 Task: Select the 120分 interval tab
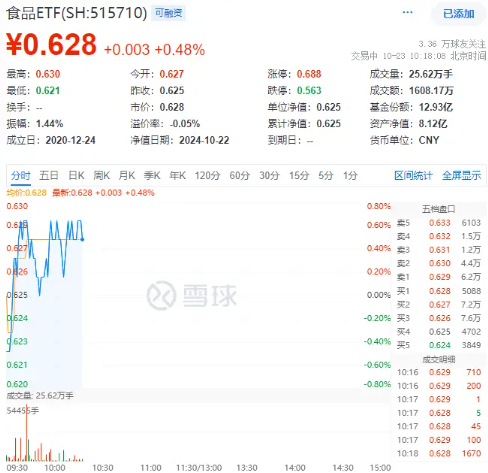(x=207, y=175)
